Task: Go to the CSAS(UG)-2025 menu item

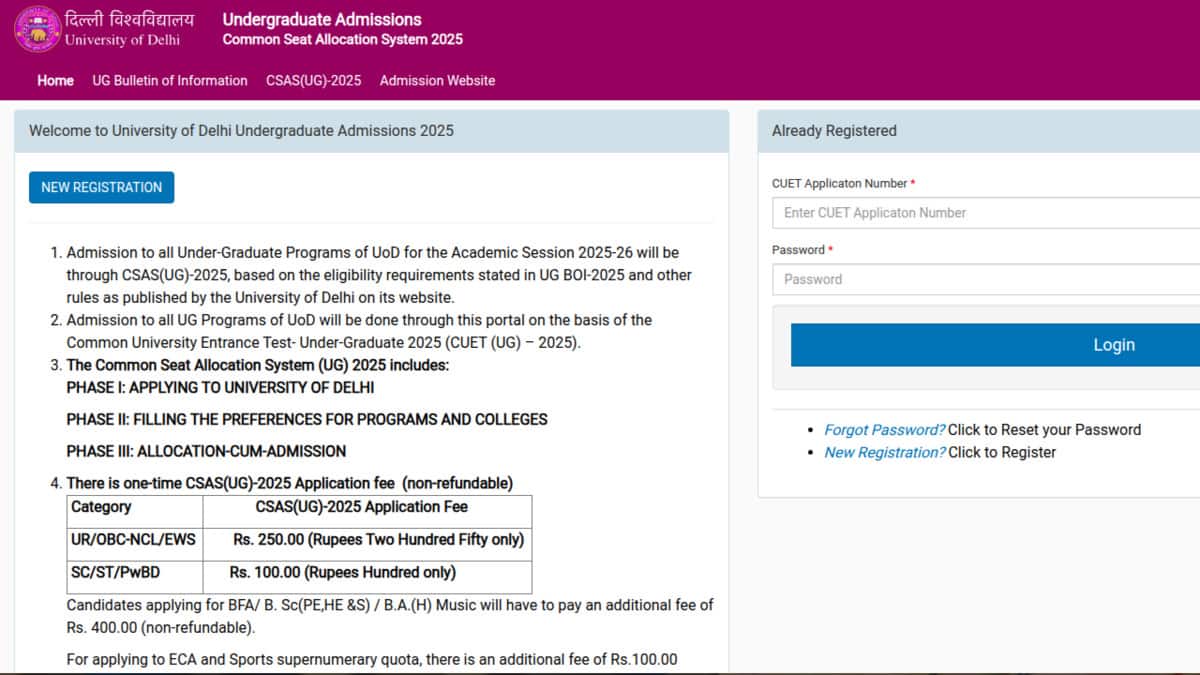Action: (313, 80)
